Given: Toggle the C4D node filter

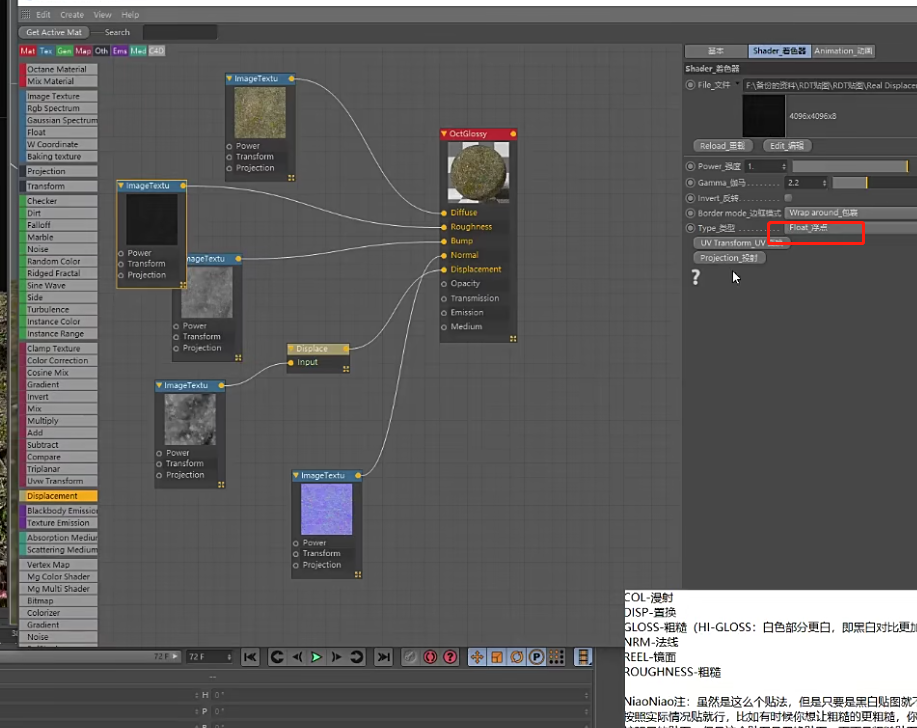Looking at the screenshot, I should (x=157, y=51).
